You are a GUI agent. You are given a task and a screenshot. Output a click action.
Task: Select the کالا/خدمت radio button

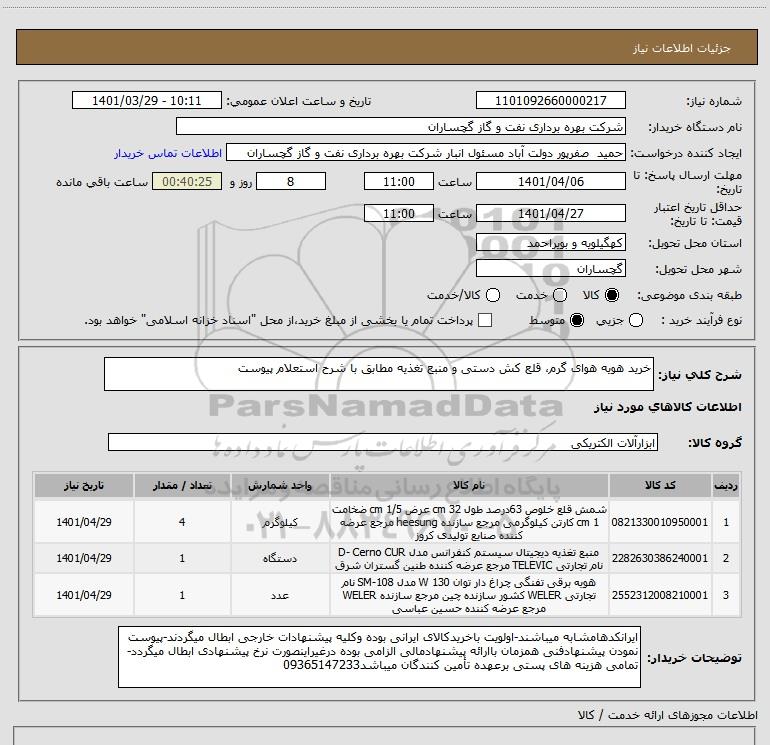[493, 295]
